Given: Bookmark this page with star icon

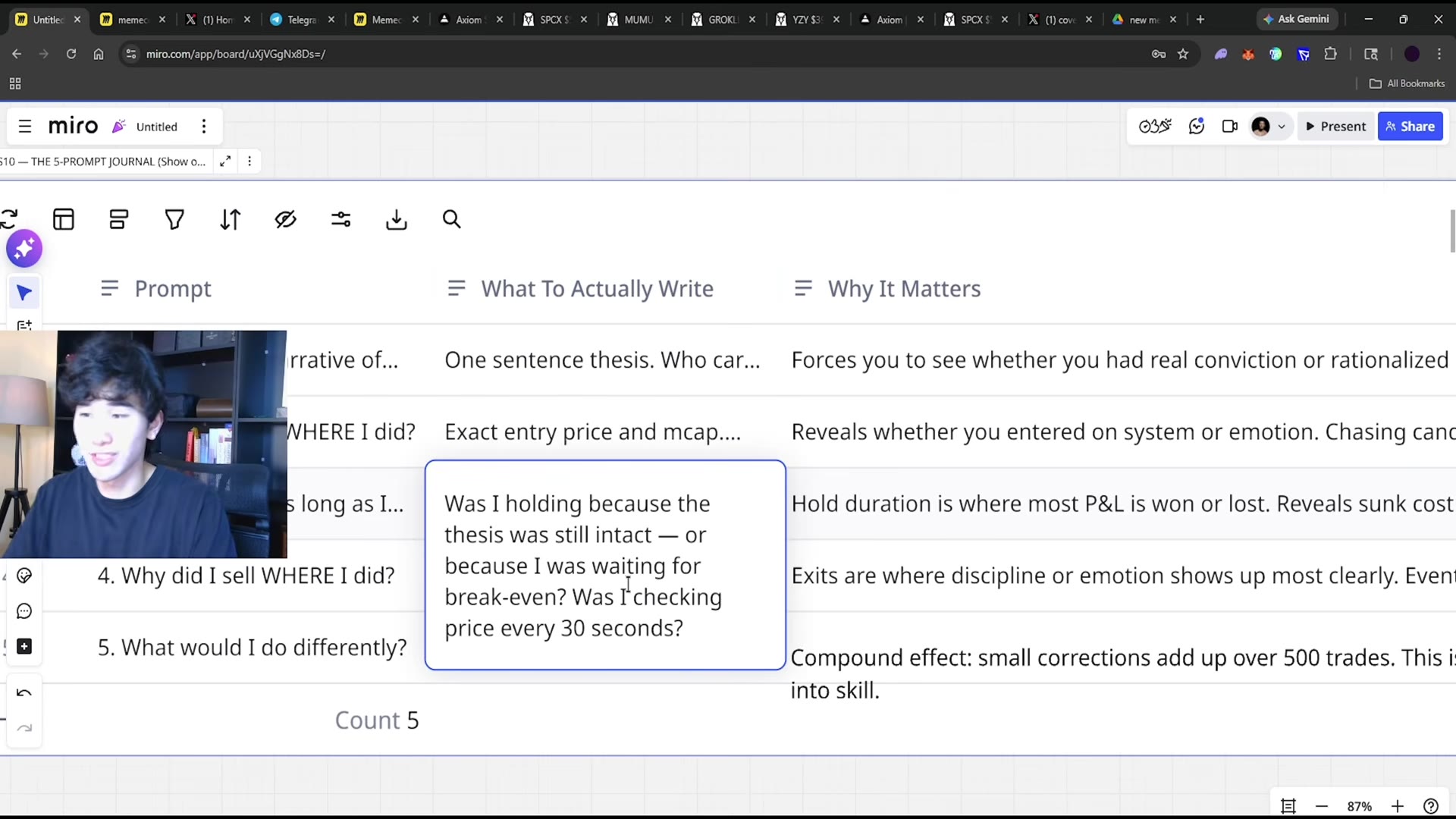Looking at the screenshot, I should click(x=1183, y=54).
